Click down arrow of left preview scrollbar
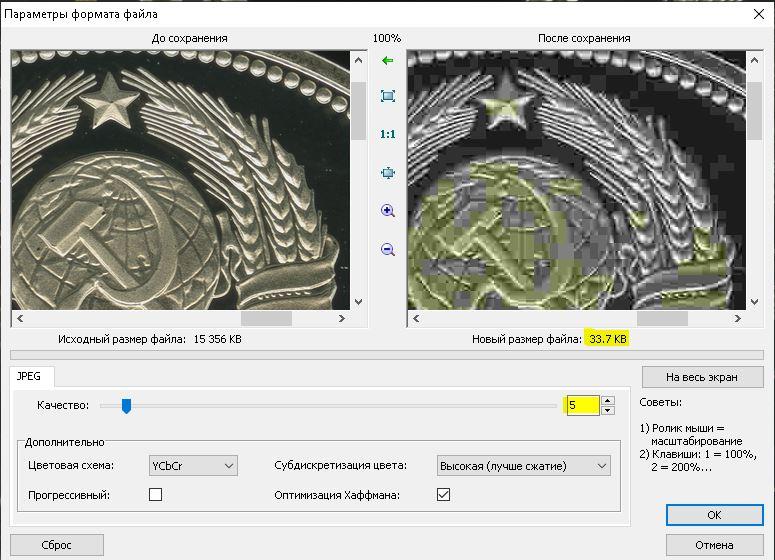 359,302
